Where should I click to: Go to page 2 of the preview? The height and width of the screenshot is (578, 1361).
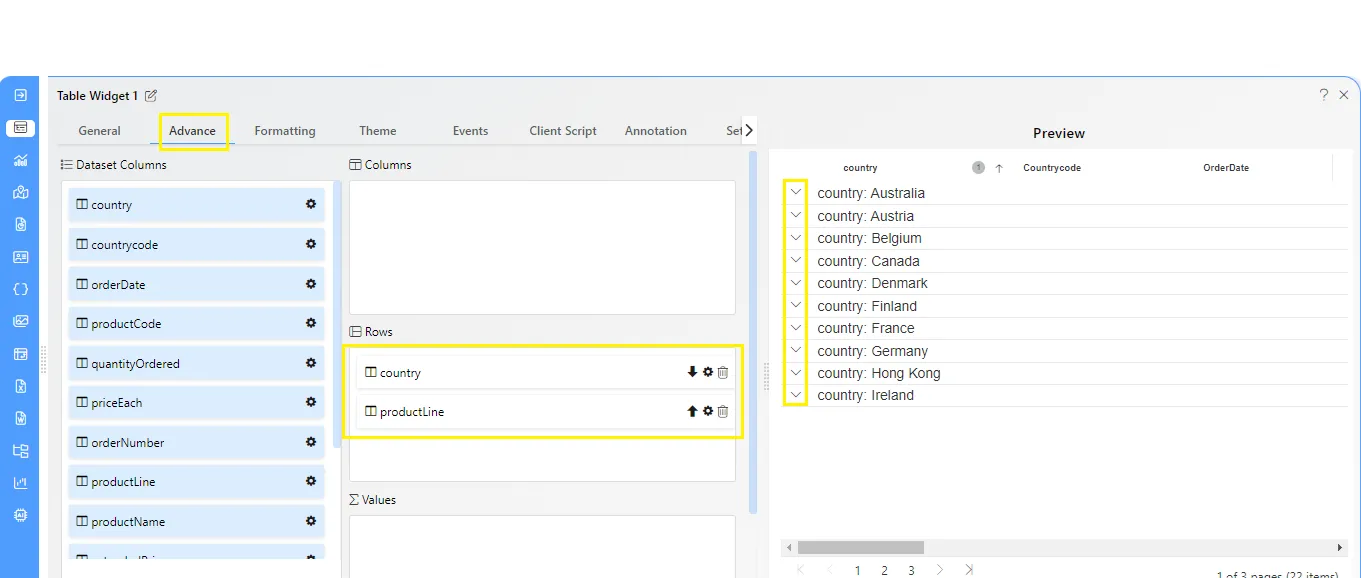coord(884,570)
